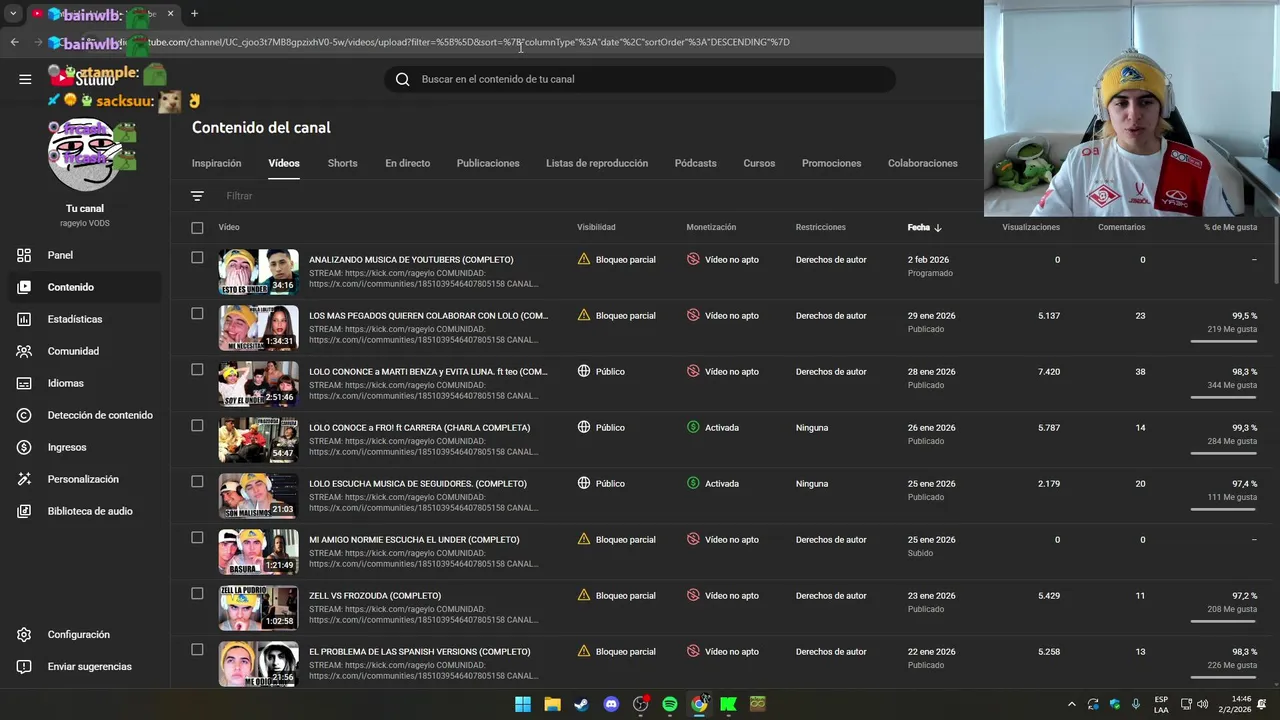Screen dimensions: 1280x720
Task: Switch to Publicaciones tab
Action: coord(488,163)
